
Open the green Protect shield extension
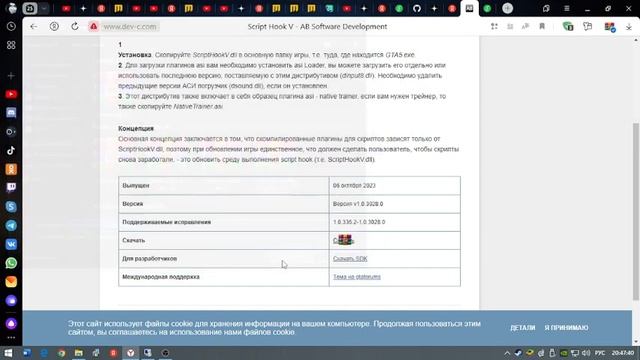tap(568, 27)
